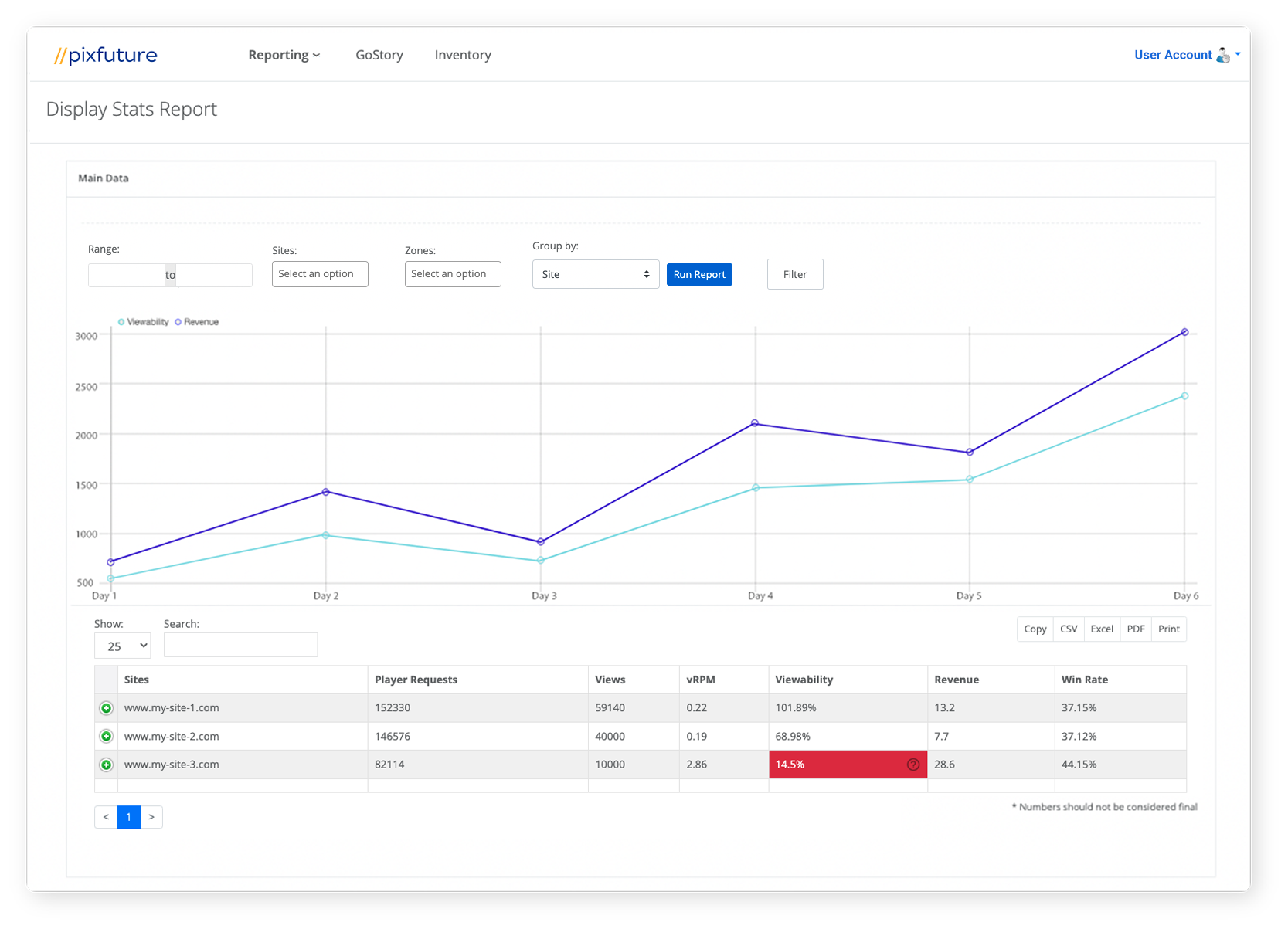The height and width of the screenshot is (929, 1288).
Task: Toggle the Revenue series in the chart legend
Action: coord(196,322)
